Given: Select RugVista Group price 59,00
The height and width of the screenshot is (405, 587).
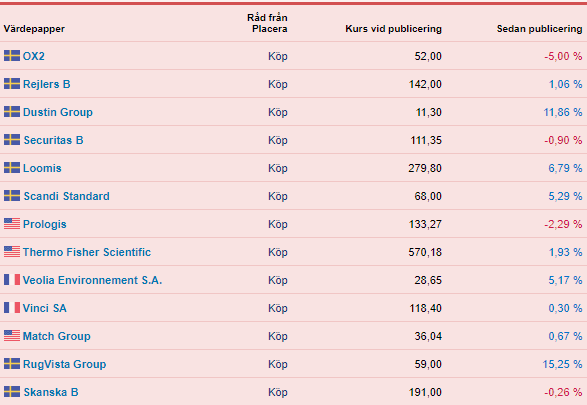Looking at the screenshot, I should click(428, 364).
